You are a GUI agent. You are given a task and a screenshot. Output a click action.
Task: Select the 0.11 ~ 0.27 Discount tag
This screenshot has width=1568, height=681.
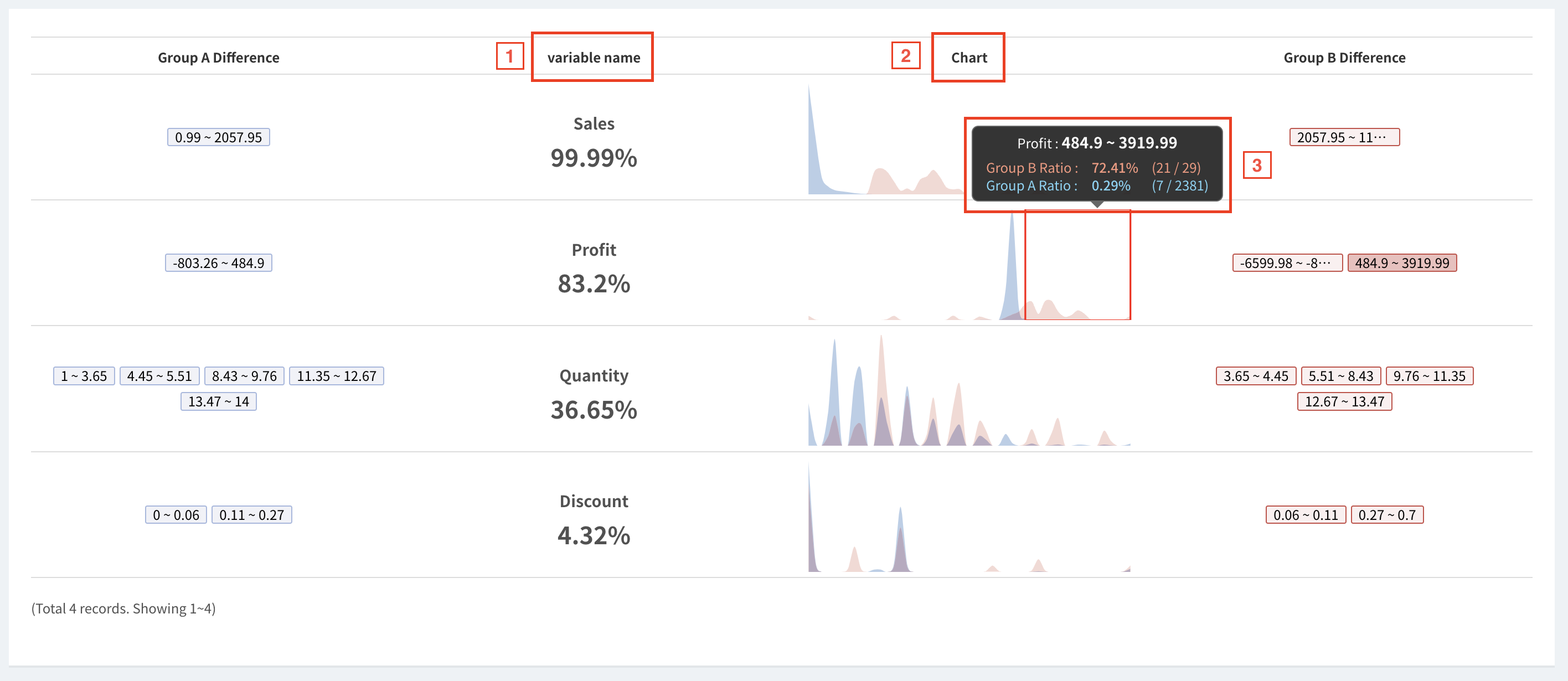(251, 515)
